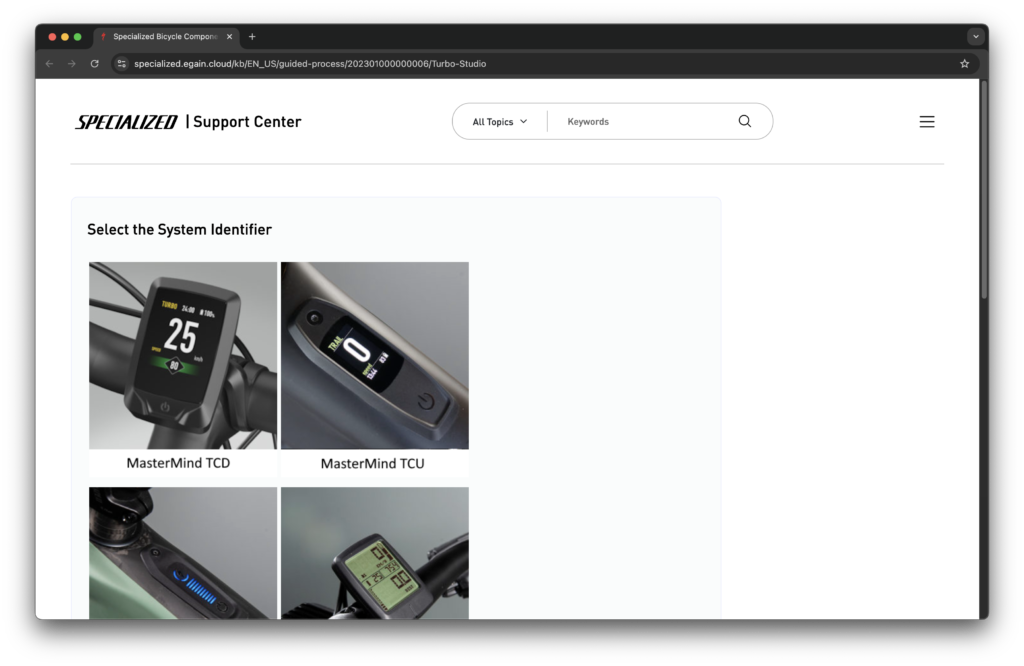Expand the All Topics dropdown

(x=499, y=122)
